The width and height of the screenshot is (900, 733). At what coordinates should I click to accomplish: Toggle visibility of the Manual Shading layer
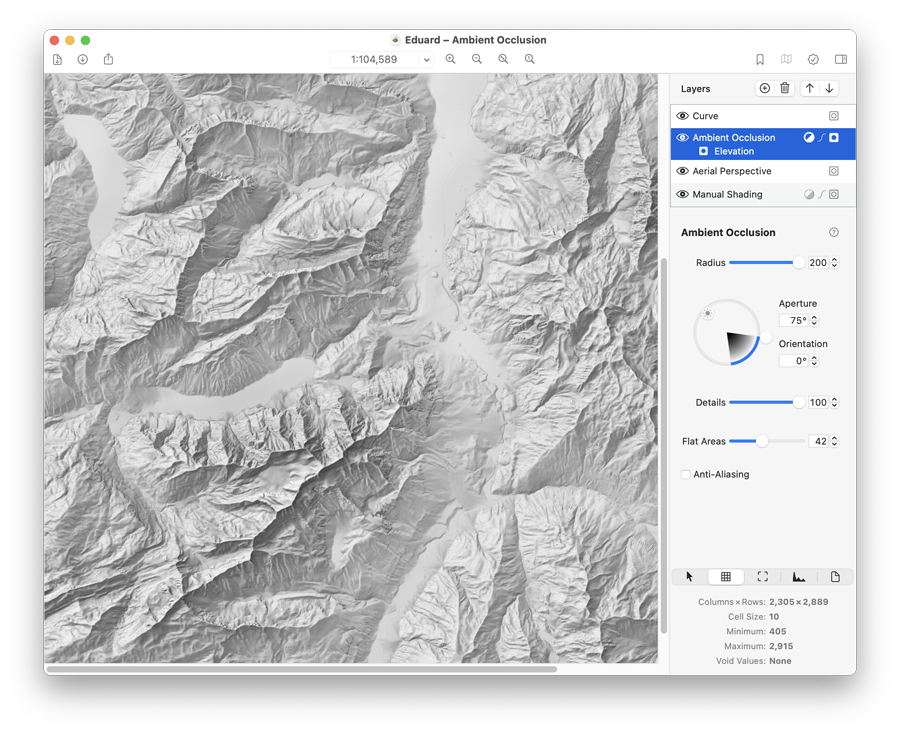point(681,194)
